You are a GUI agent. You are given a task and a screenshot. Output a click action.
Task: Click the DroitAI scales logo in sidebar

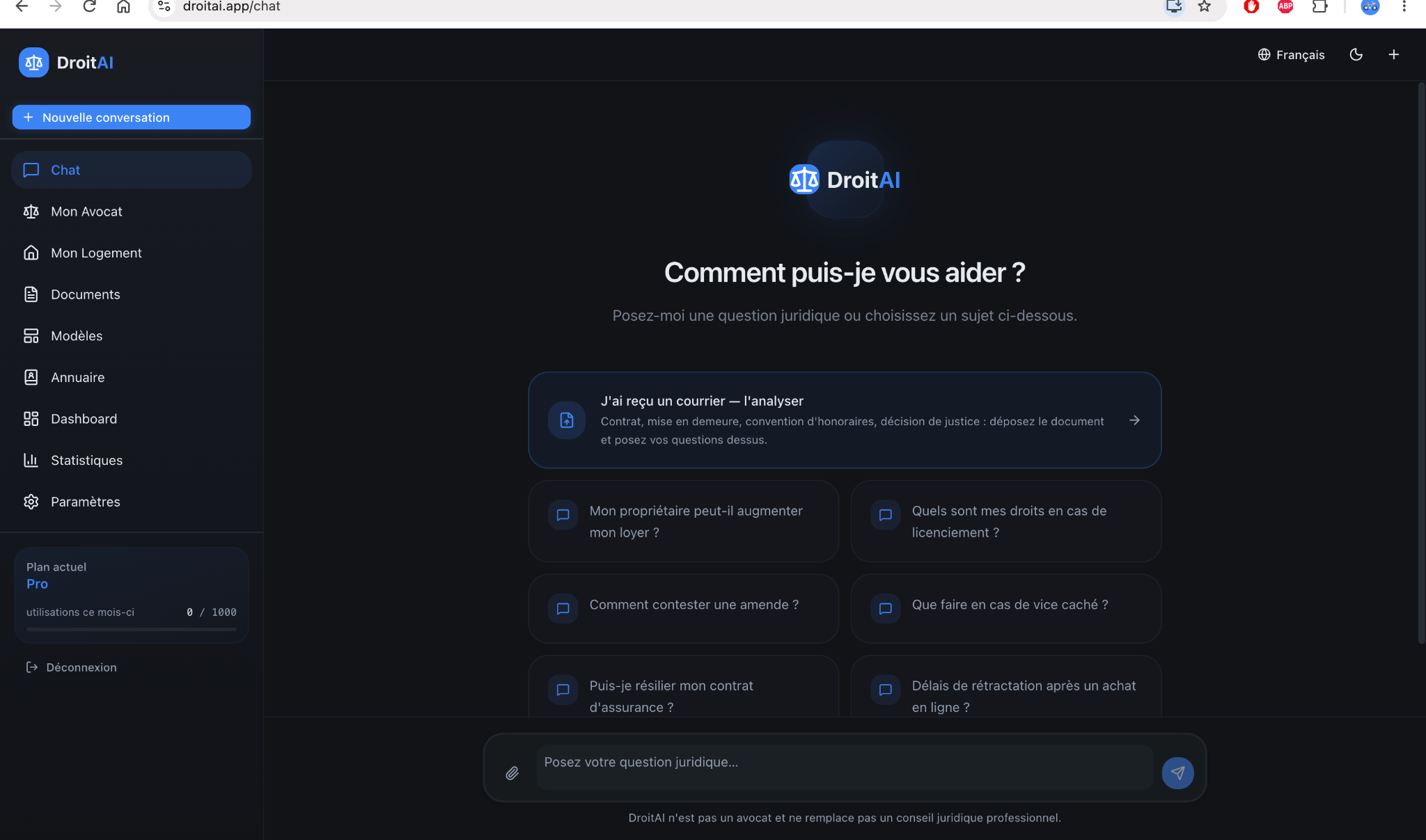(33, 63)
